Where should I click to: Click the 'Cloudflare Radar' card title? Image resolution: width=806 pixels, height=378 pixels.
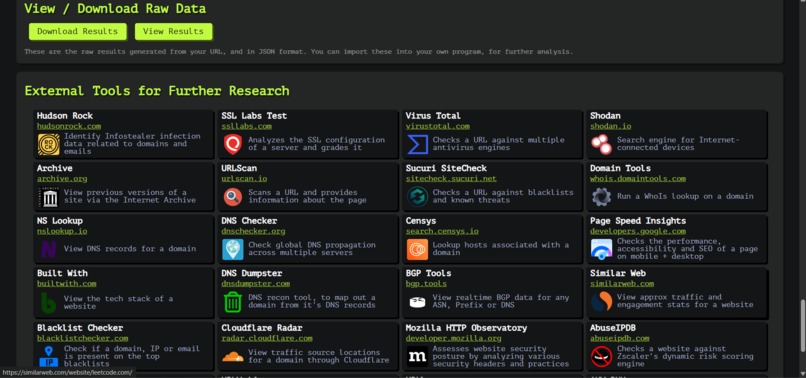coord(262,328)
